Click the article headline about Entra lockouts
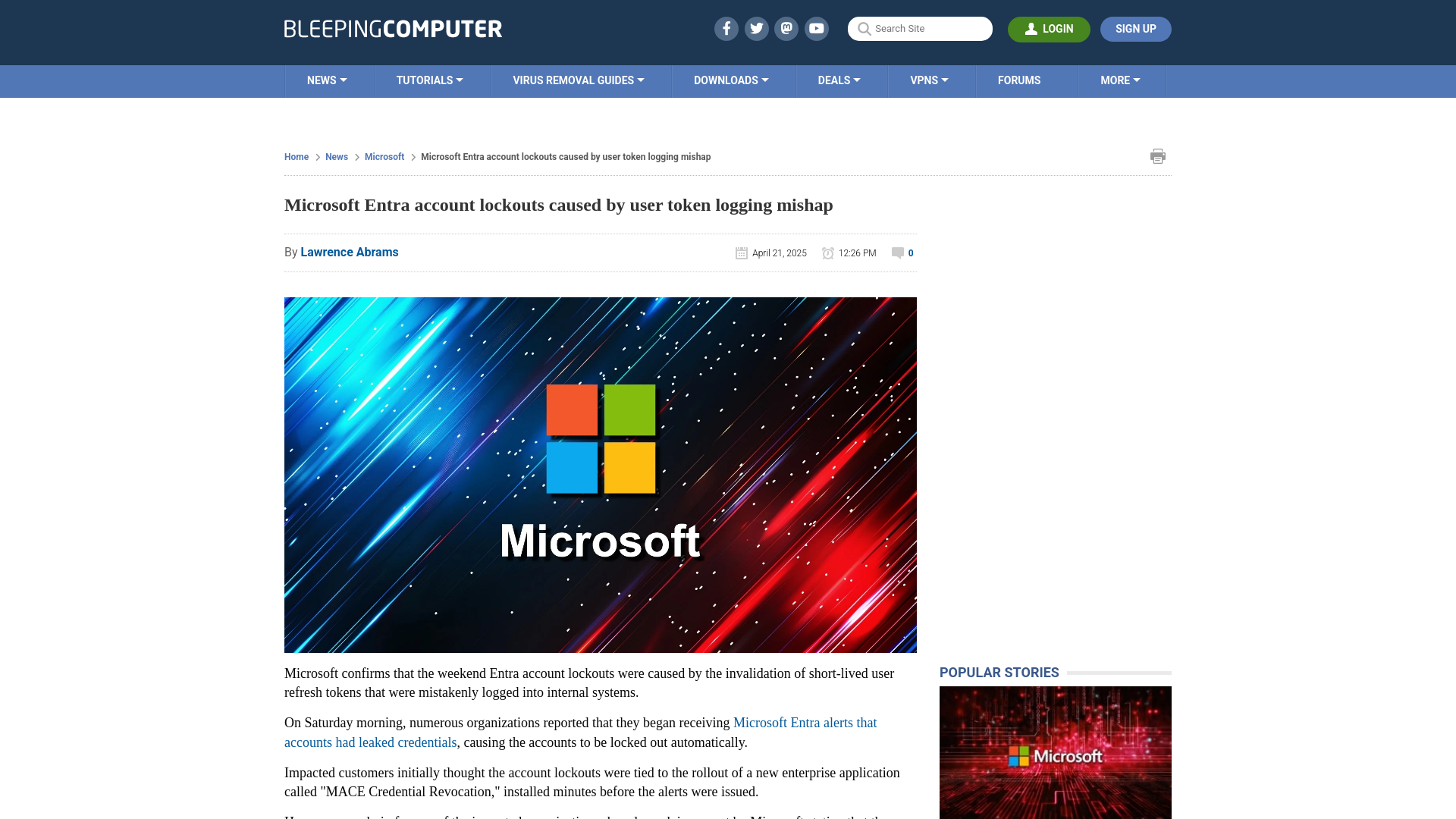The width and height of the screenshot is (1456, 819). 559,206
